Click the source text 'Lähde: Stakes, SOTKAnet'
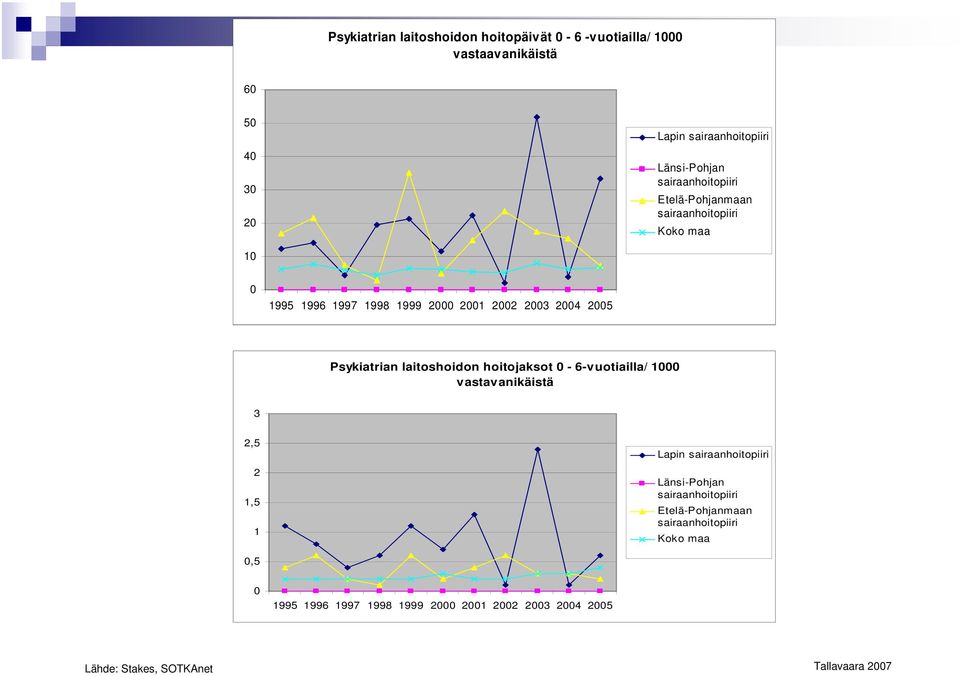Screen dimensions: 960x676 point(149,669)
